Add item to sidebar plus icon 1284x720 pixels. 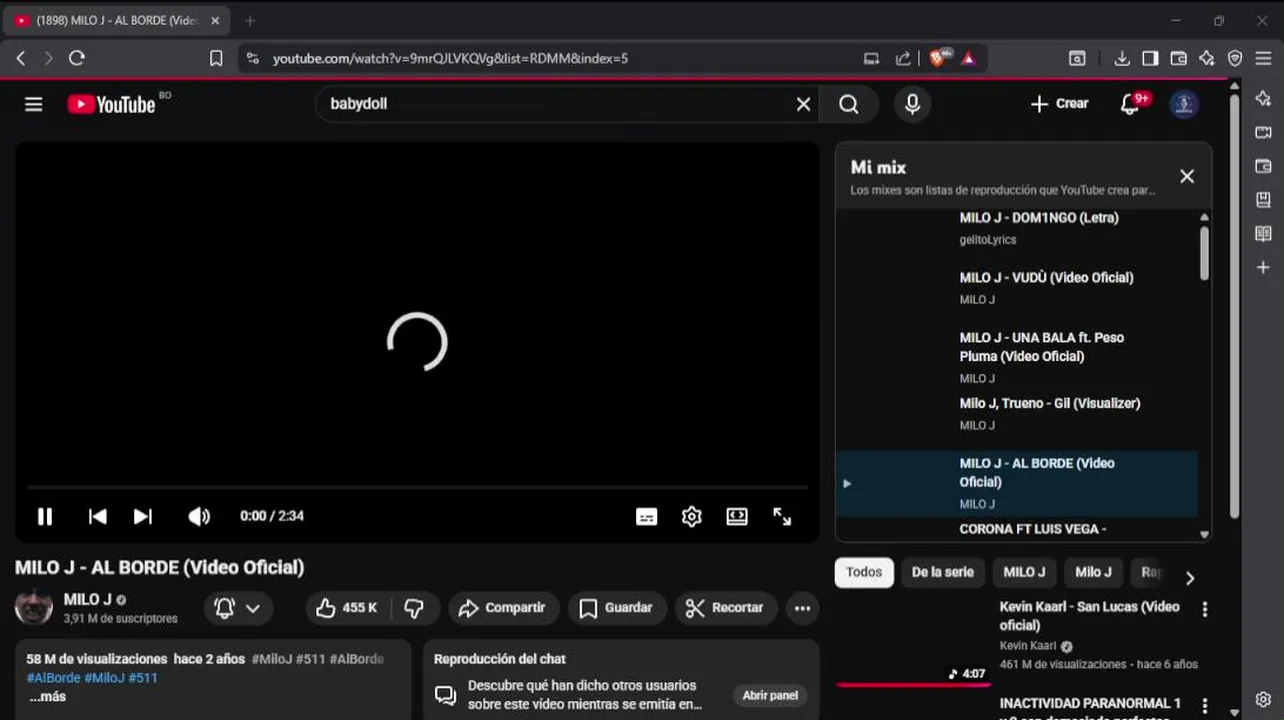1263,268
